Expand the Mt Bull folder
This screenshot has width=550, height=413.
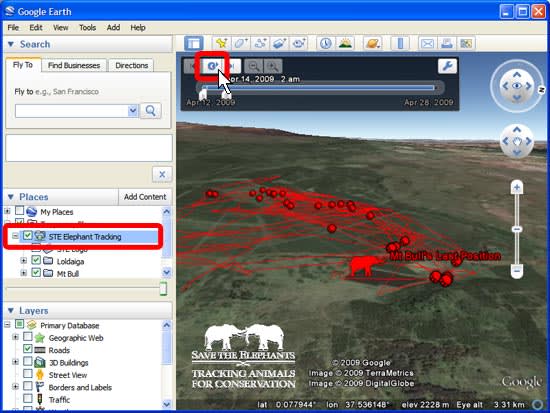click(24, 273)
